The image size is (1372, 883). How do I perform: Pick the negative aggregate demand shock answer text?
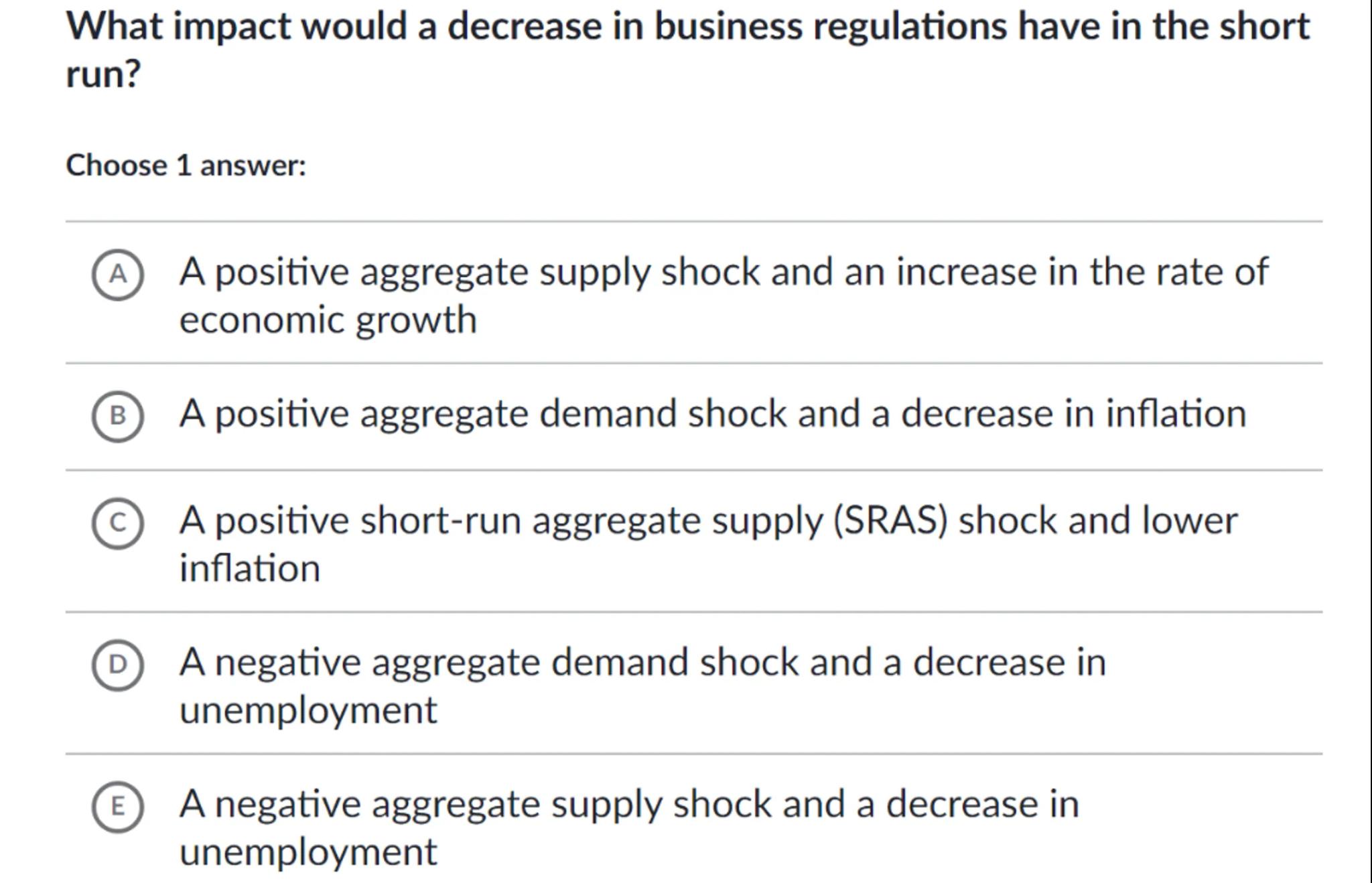(642, 662)
